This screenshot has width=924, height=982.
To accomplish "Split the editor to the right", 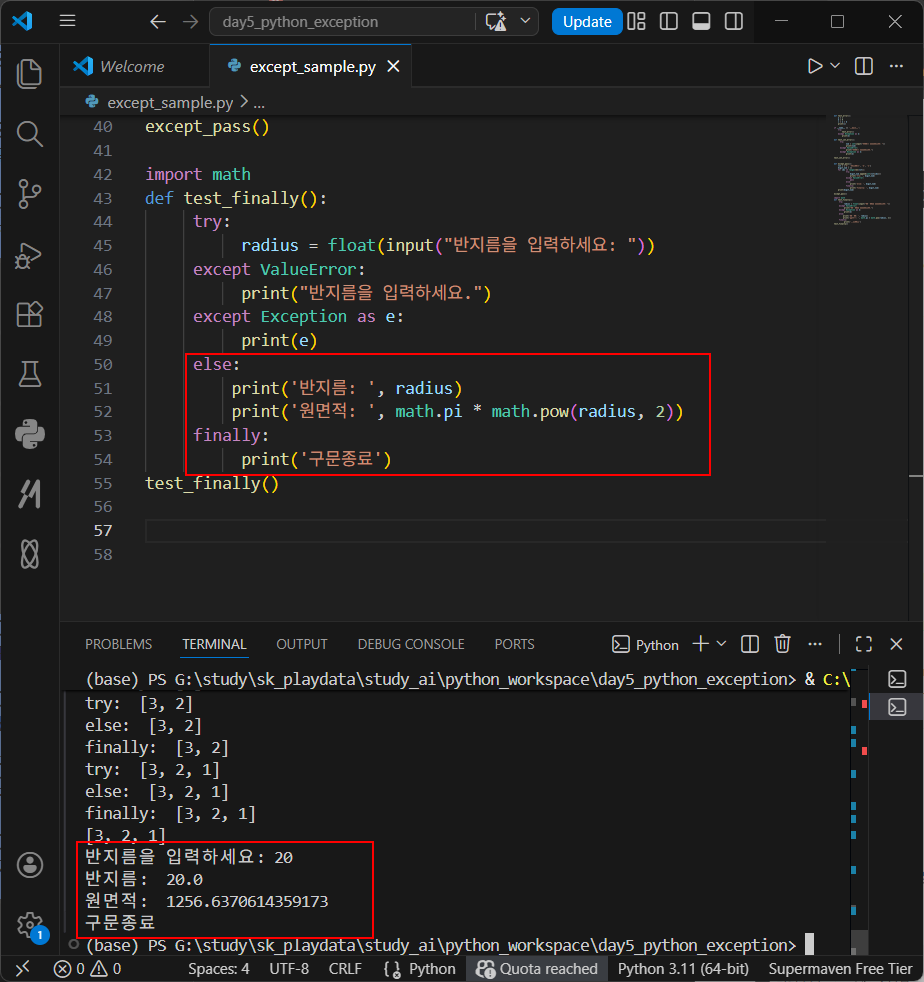I will coord(864,66).
